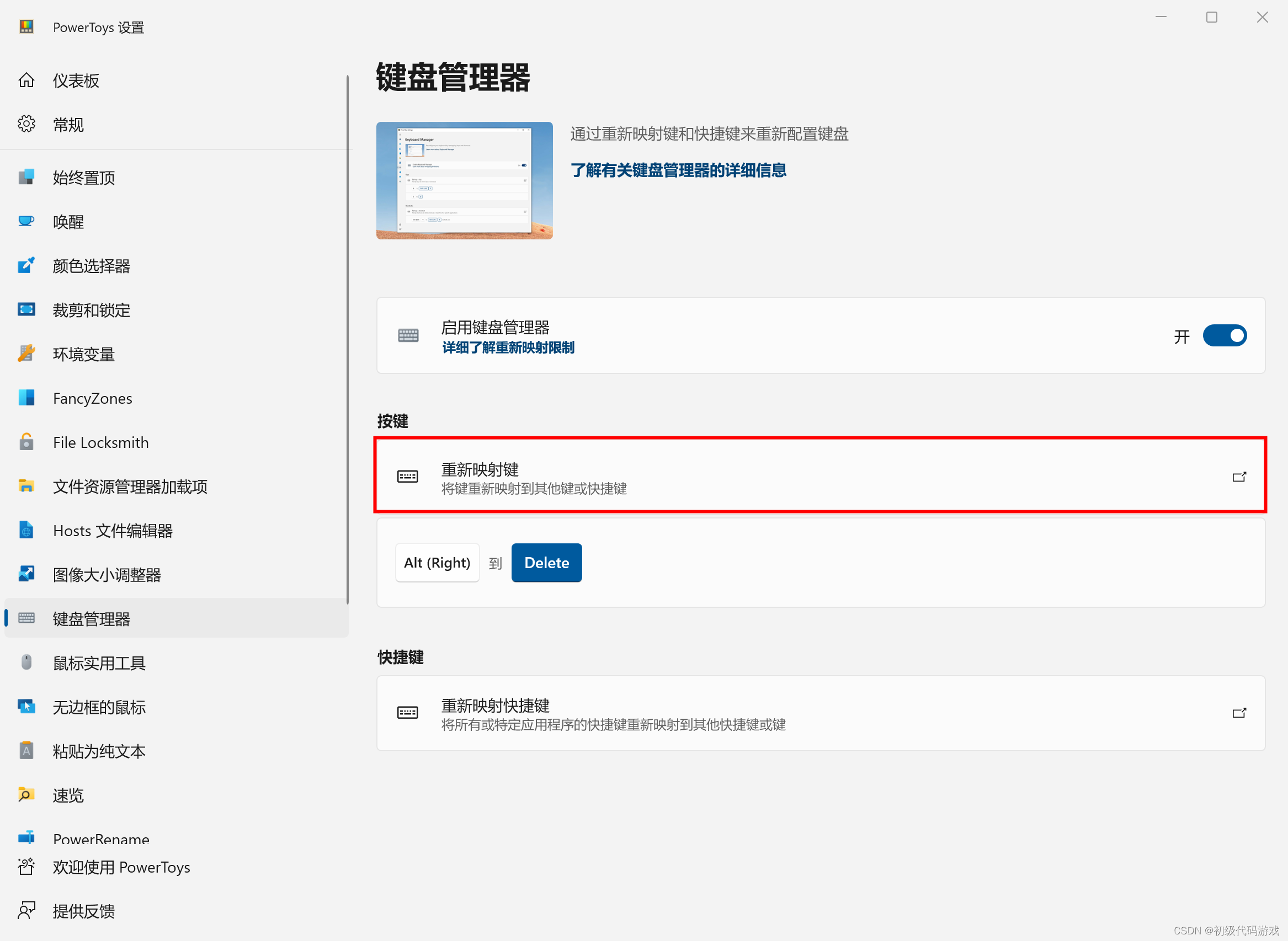Click the 鼠标实用工具 mouse icon
Screen dimensions: 1288x941
[26, 662]
